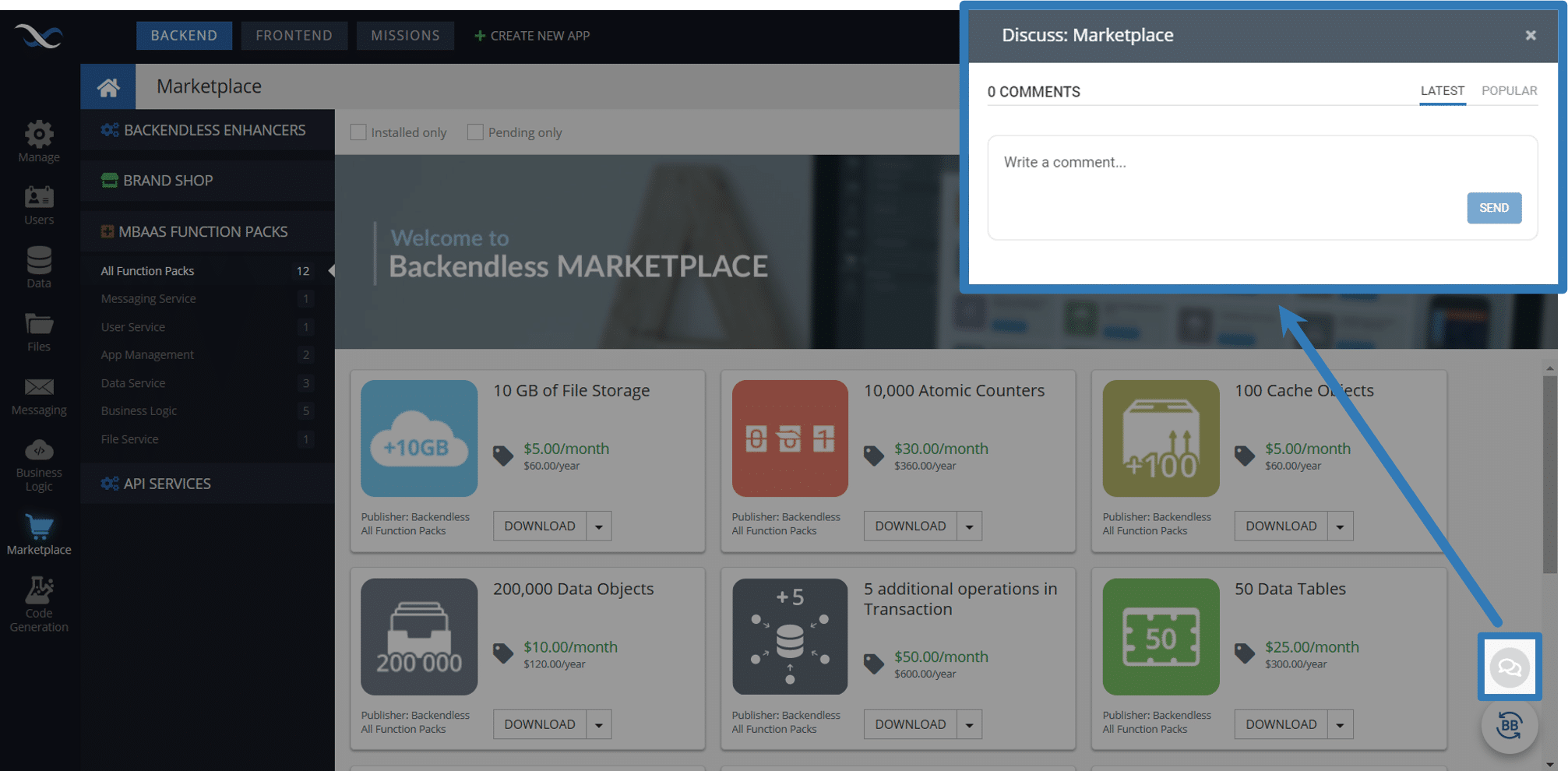
Task: Open the Data database icon
Action: [x=39, y=260]
